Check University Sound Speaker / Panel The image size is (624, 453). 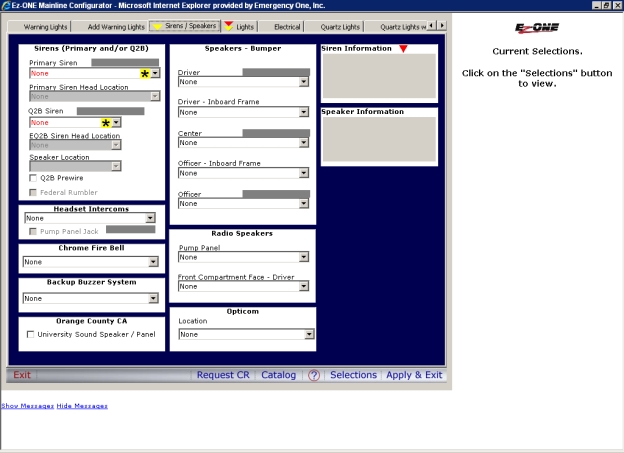pyautogui.click(x=30, y=334)
